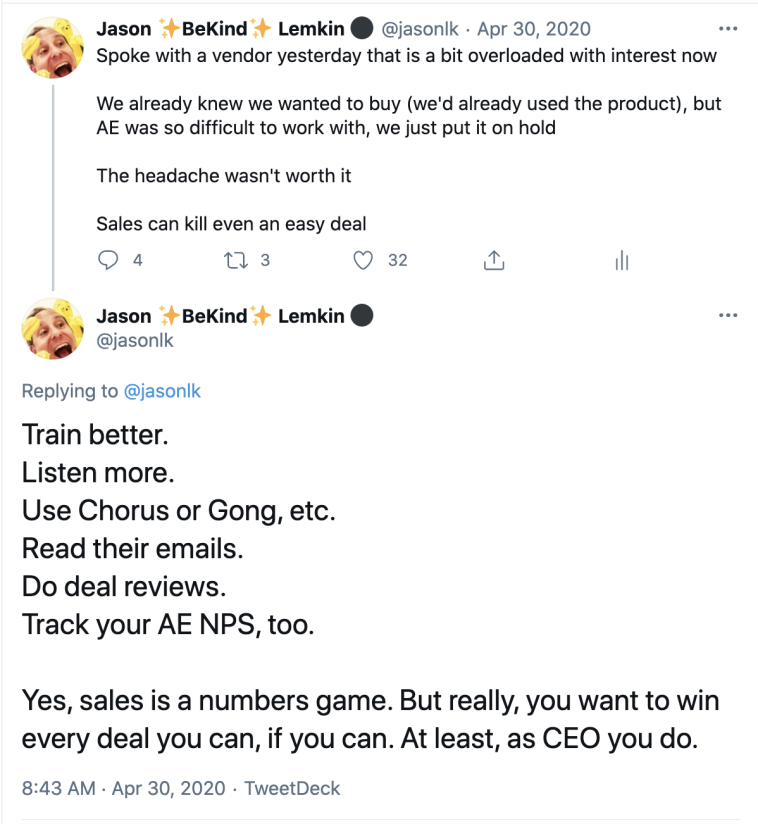
Task: Click the avatar on the reply tweet
Action: tap(52, 331)
